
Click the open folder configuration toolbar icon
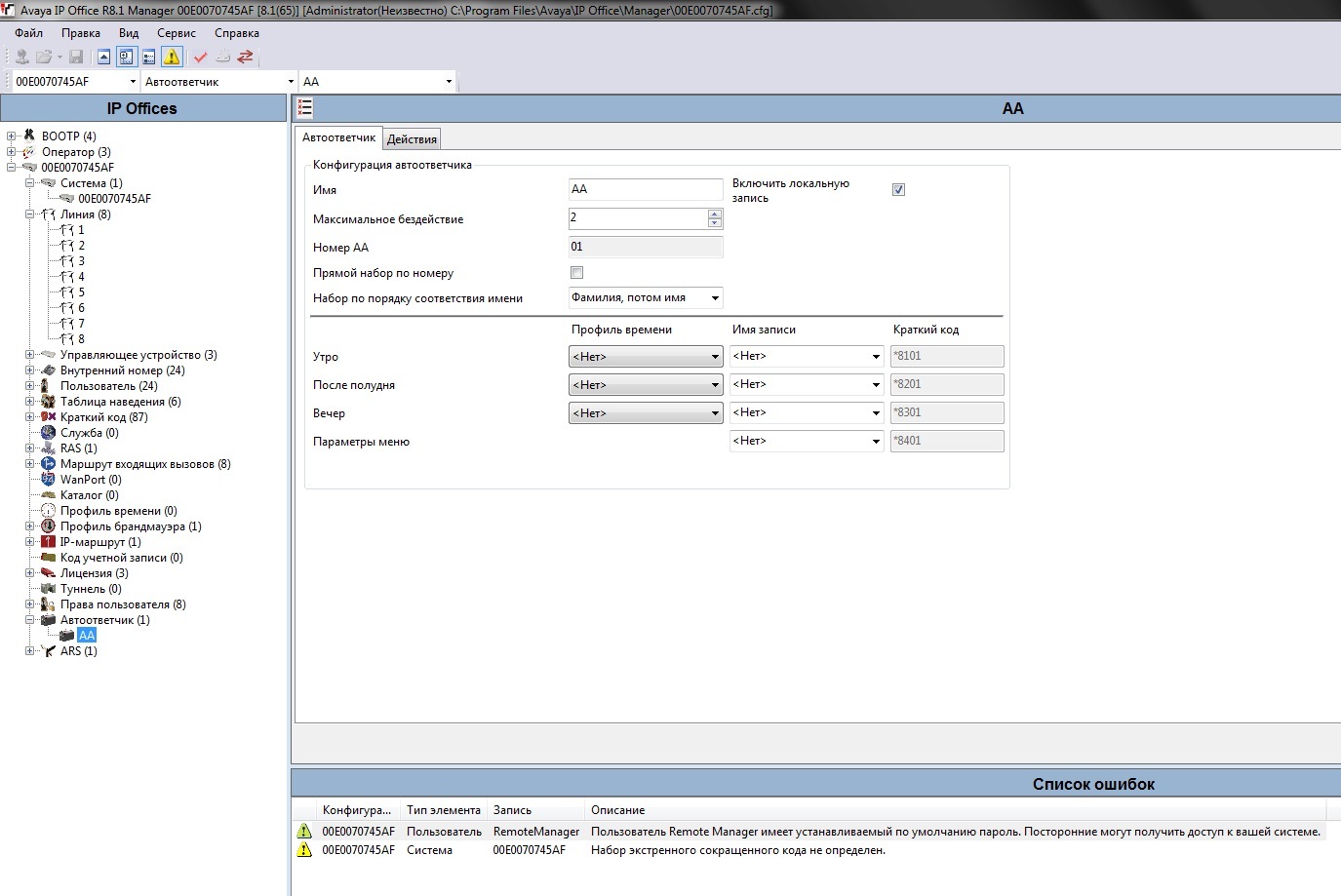click(x=45, y=57)
